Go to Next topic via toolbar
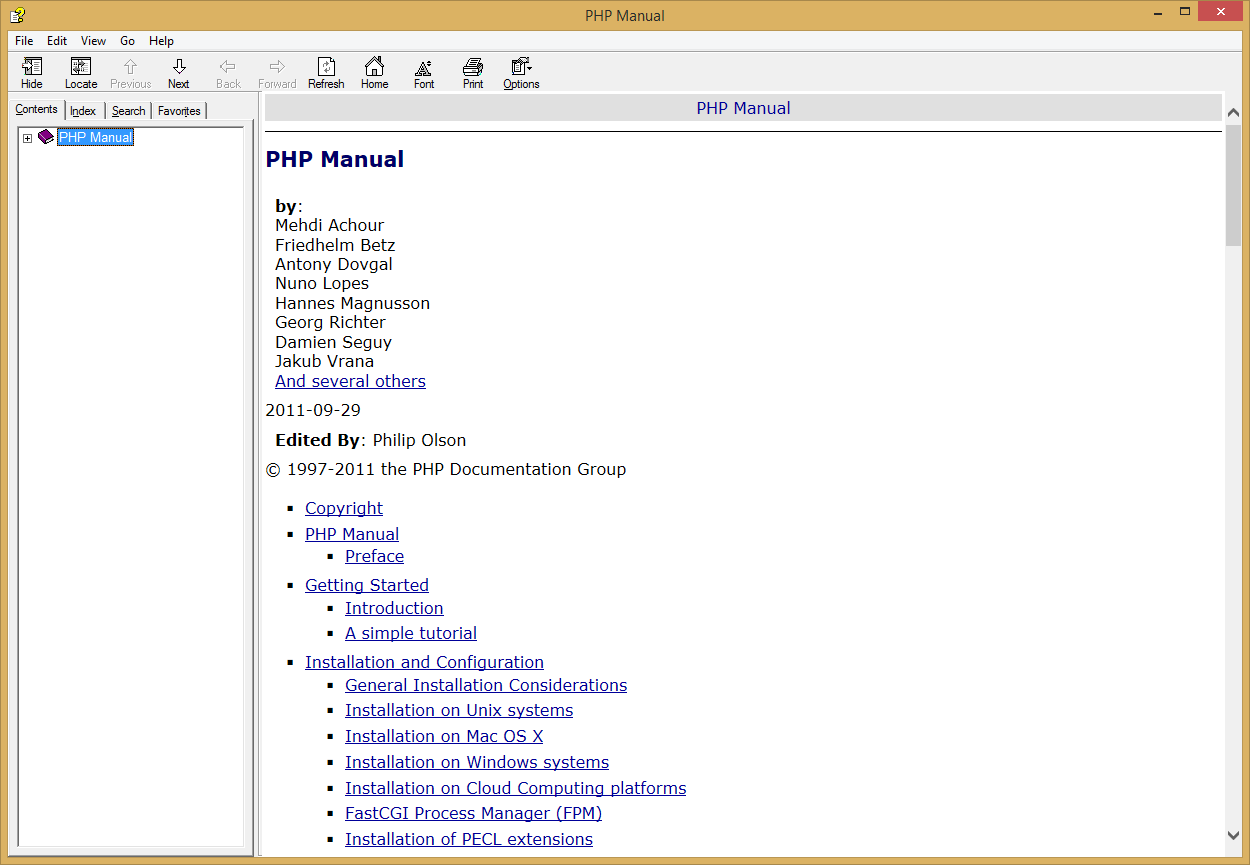This screenshot has height=865, width=1250. (x=179, y=73)
